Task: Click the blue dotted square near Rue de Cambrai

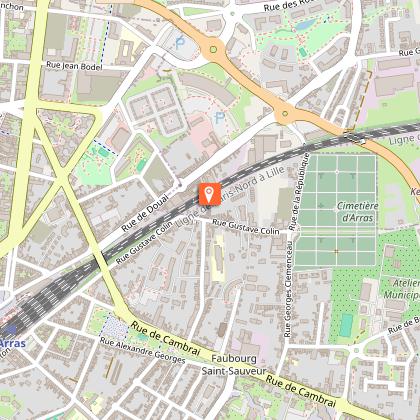Action: tap(114, 326)
